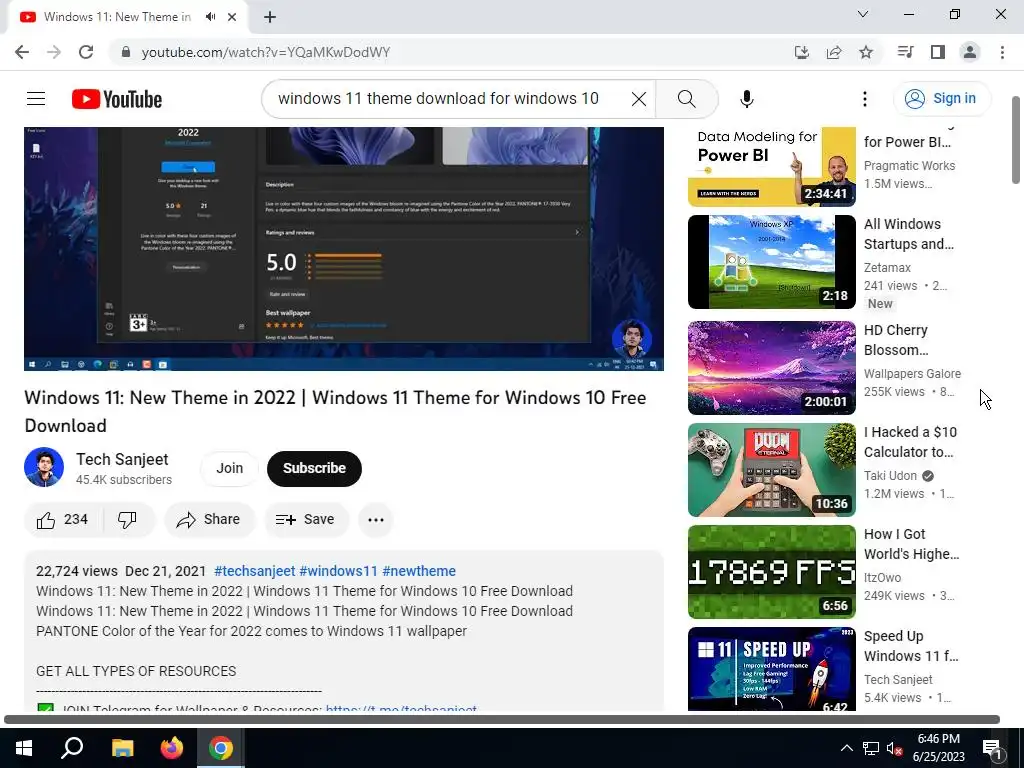This screenshot has height=768, width=1024.
Task: Open the YouTube hamburger guide menu
Action: click(36, 99)
